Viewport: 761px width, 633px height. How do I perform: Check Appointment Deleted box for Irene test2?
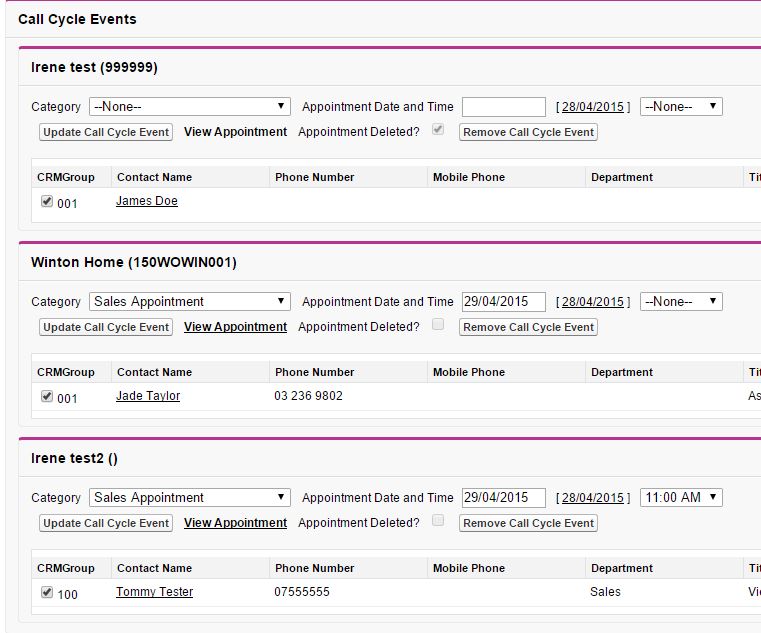(437, 521)
